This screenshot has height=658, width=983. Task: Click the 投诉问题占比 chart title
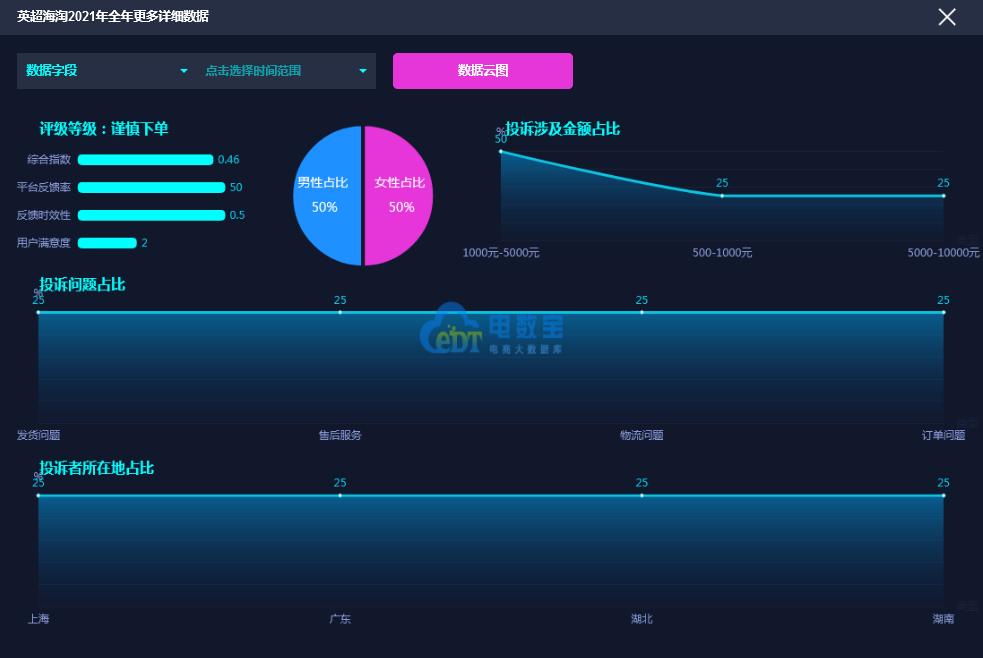coord(82,285)
